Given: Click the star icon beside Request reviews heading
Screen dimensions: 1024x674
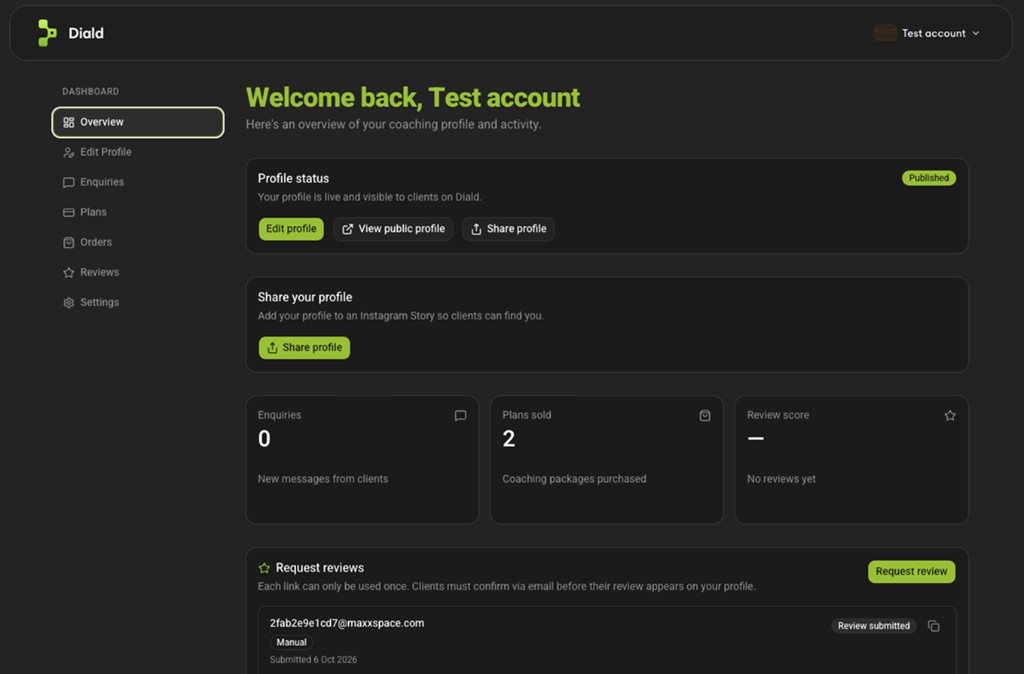Looking at the screenshot, I should coord(264,568).
